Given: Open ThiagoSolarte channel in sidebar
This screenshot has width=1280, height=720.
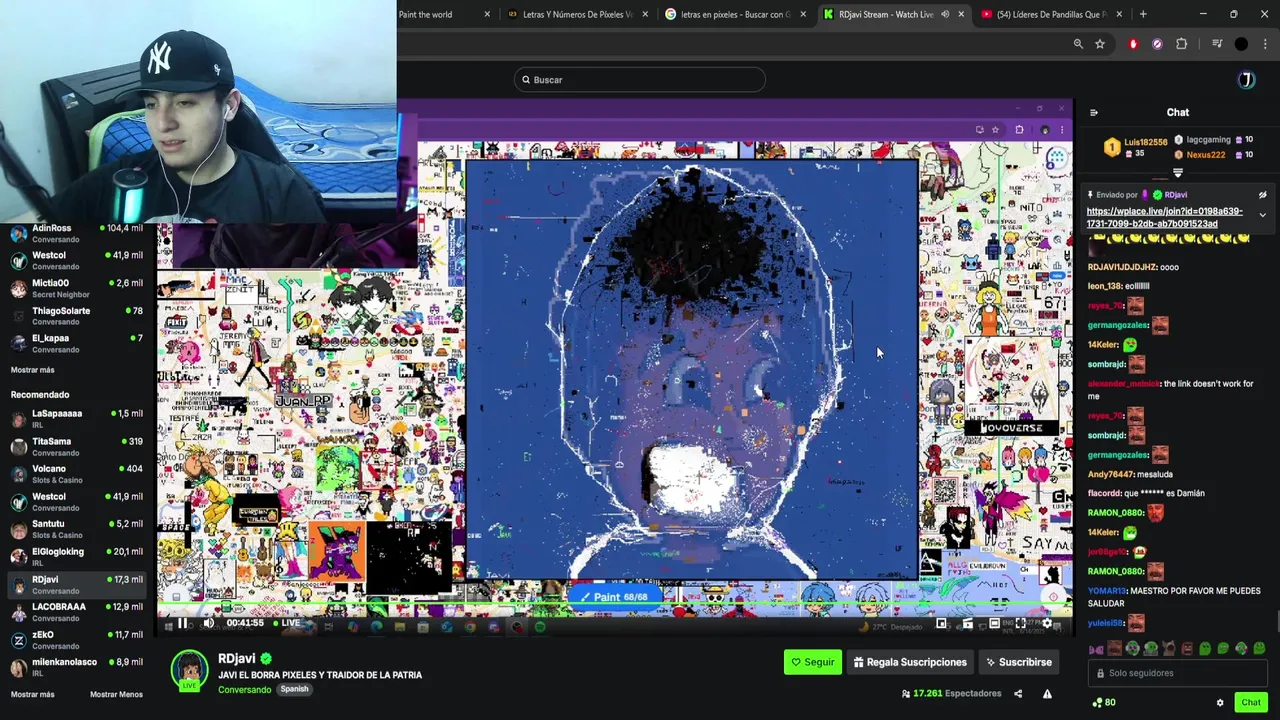Looking at the screenshot, I should (78, 316).
